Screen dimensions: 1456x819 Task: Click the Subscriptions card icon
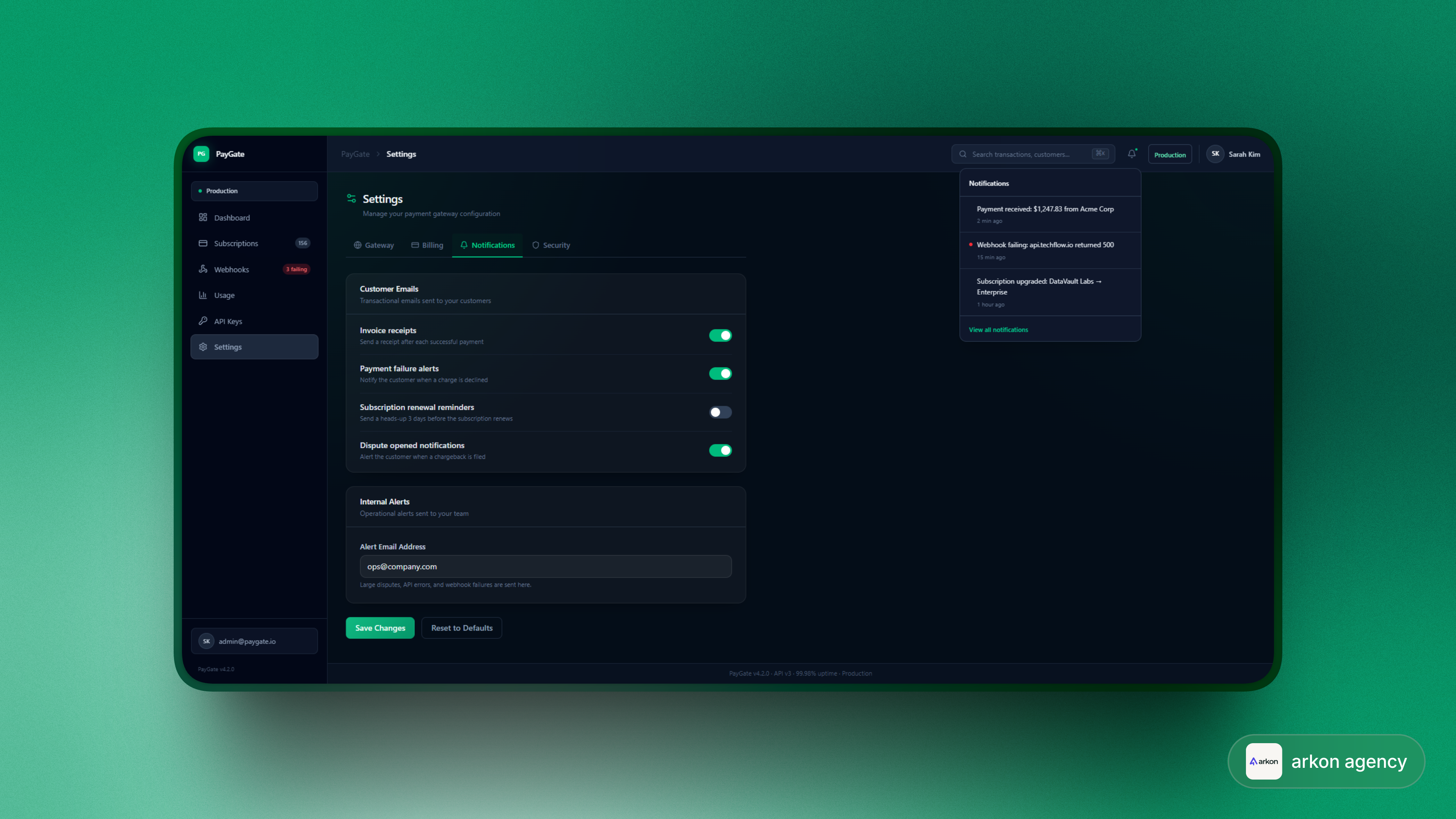point(203,243)
